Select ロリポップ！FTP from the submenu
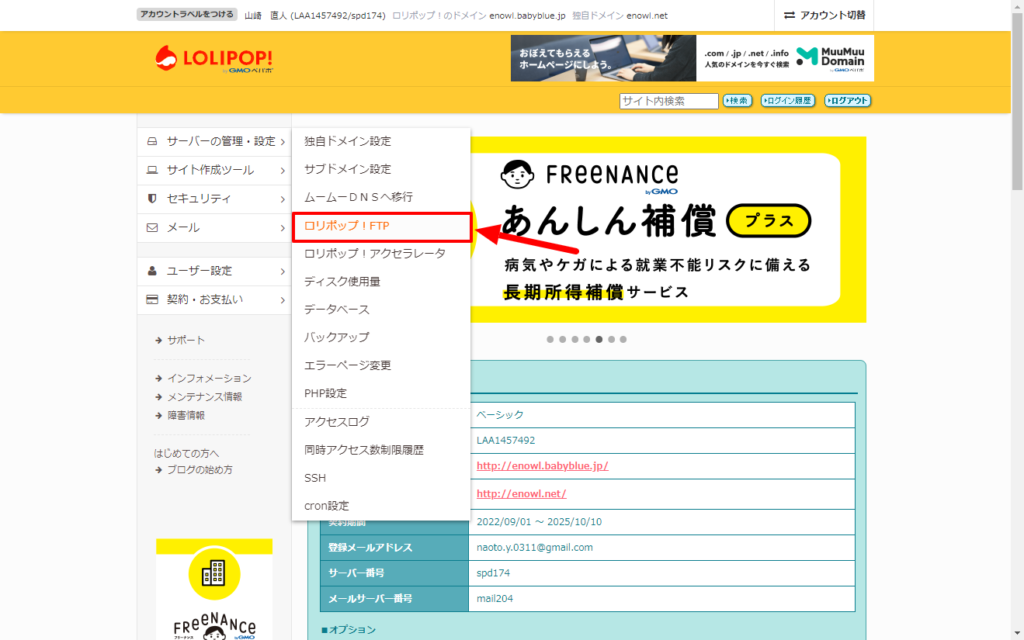The width and height of the screenshot is (1024, 640). 347,226
